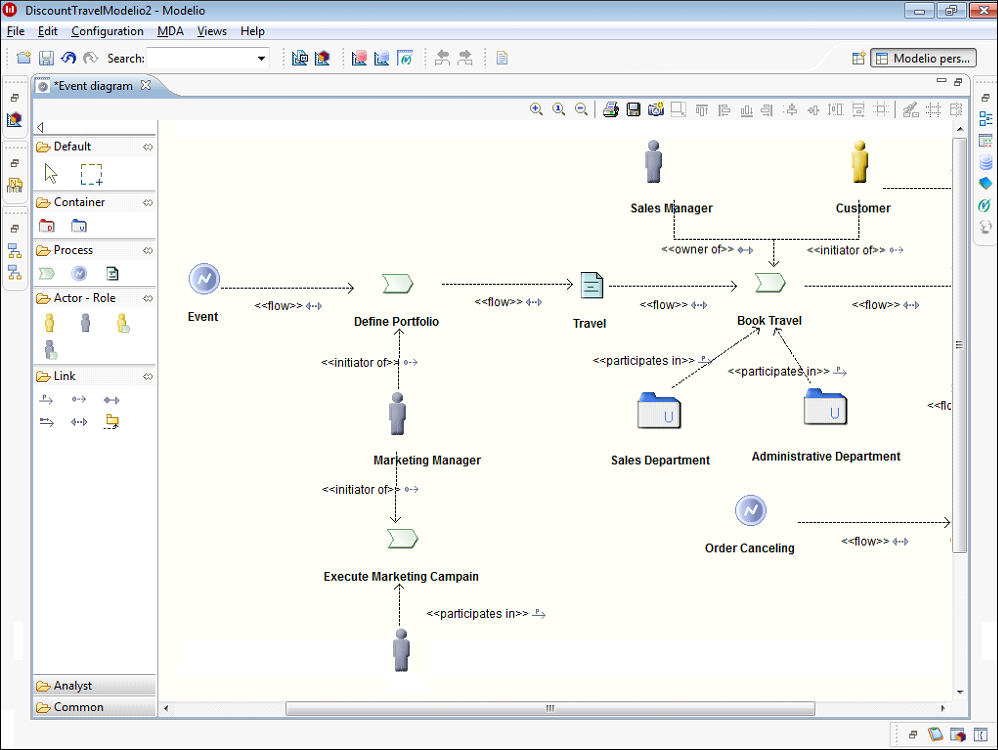Select the "<<owner of>>" link label
Screen dimensions: 998x750
pos(698,250)
